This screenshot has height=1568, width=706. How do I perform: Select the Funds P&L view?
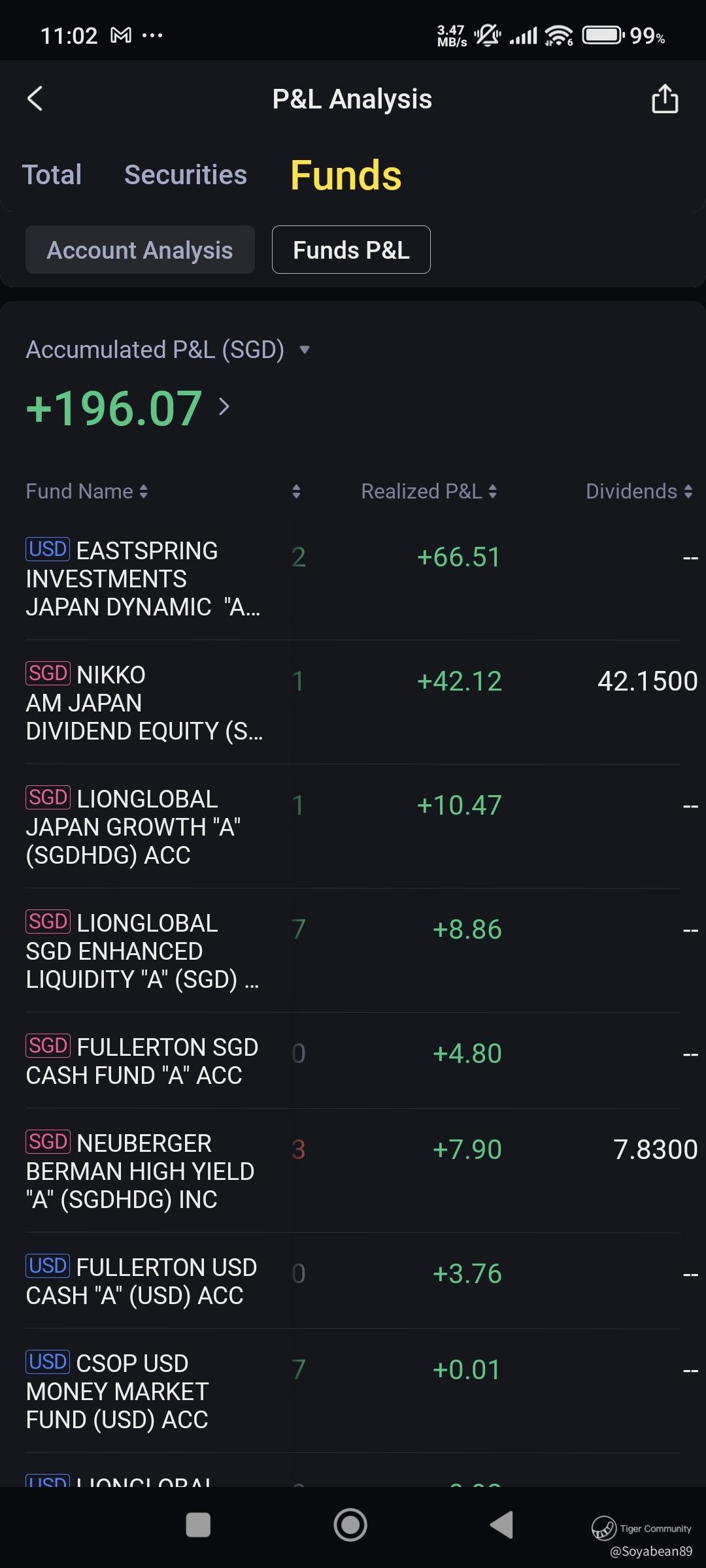click(x=351, y=250)
